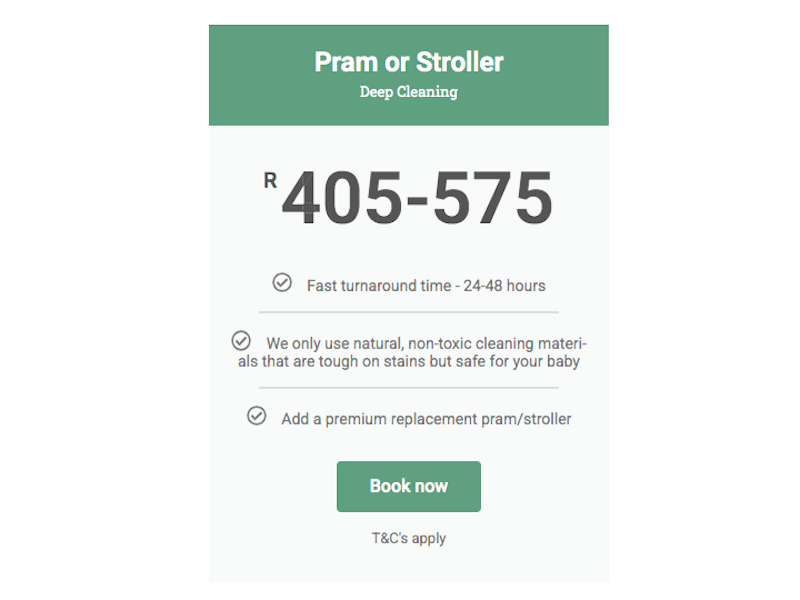Click the 'Add a premium replacement' text
Screen dimensions: 800x600
(426, 419)
